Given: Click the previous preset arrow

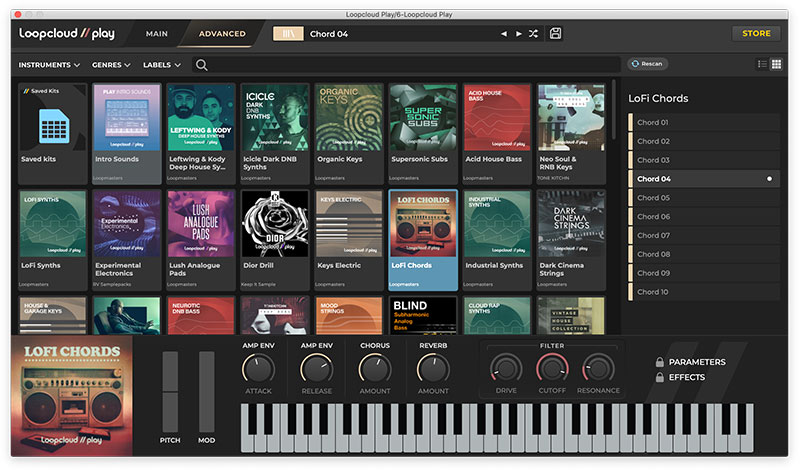Looking at the screenshot, I should click(504, 34).
